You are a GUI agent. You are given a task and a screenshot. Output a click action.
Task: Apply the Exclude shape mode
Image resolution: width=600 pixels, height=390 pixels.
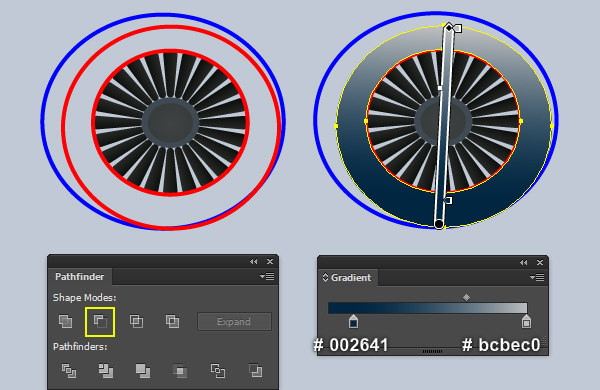[172, 321]
